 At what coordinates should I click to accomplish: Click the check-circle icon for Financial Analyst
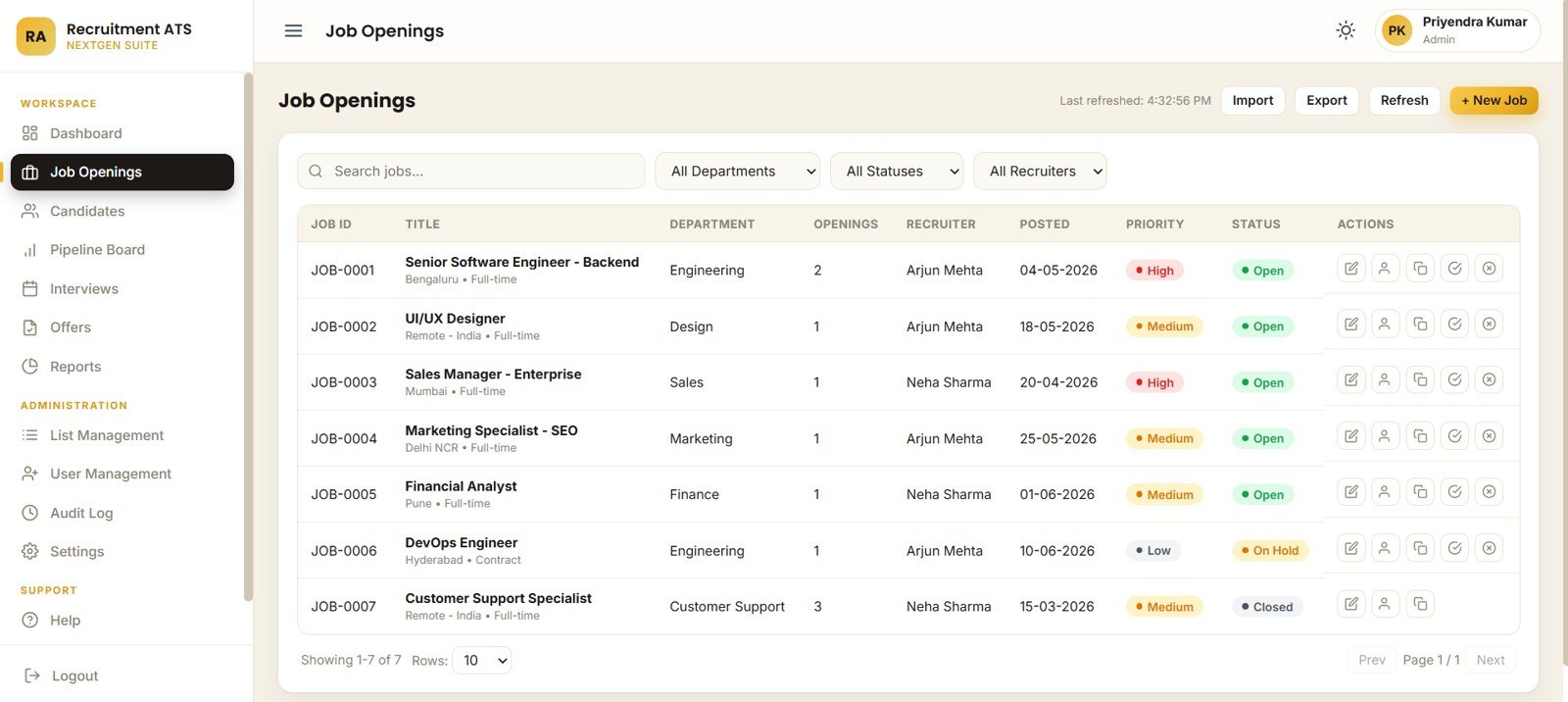point(1455,492)
